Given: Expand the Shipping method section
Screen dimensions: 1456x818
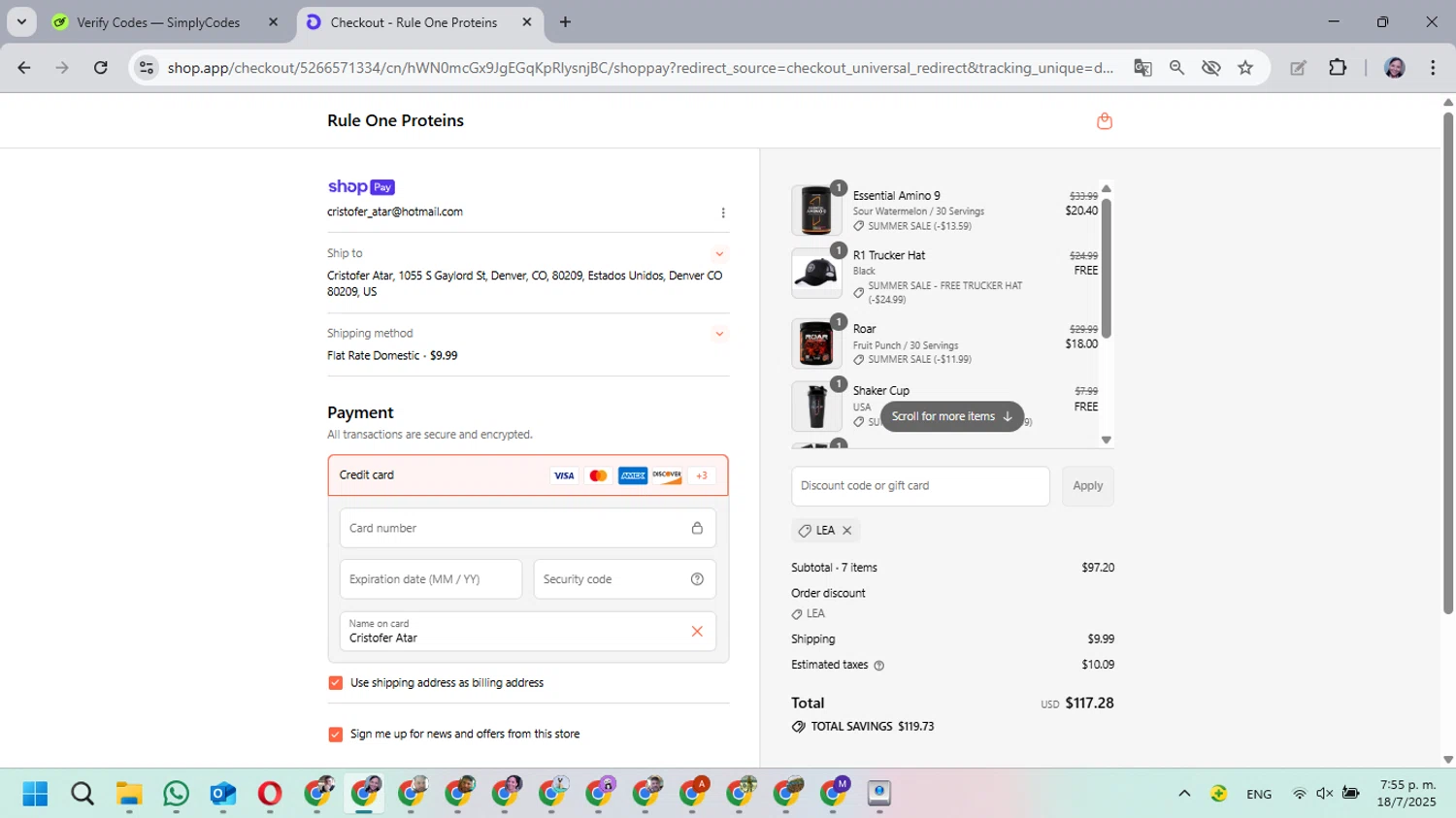Looking at the screenshot, I should (719, 334).
